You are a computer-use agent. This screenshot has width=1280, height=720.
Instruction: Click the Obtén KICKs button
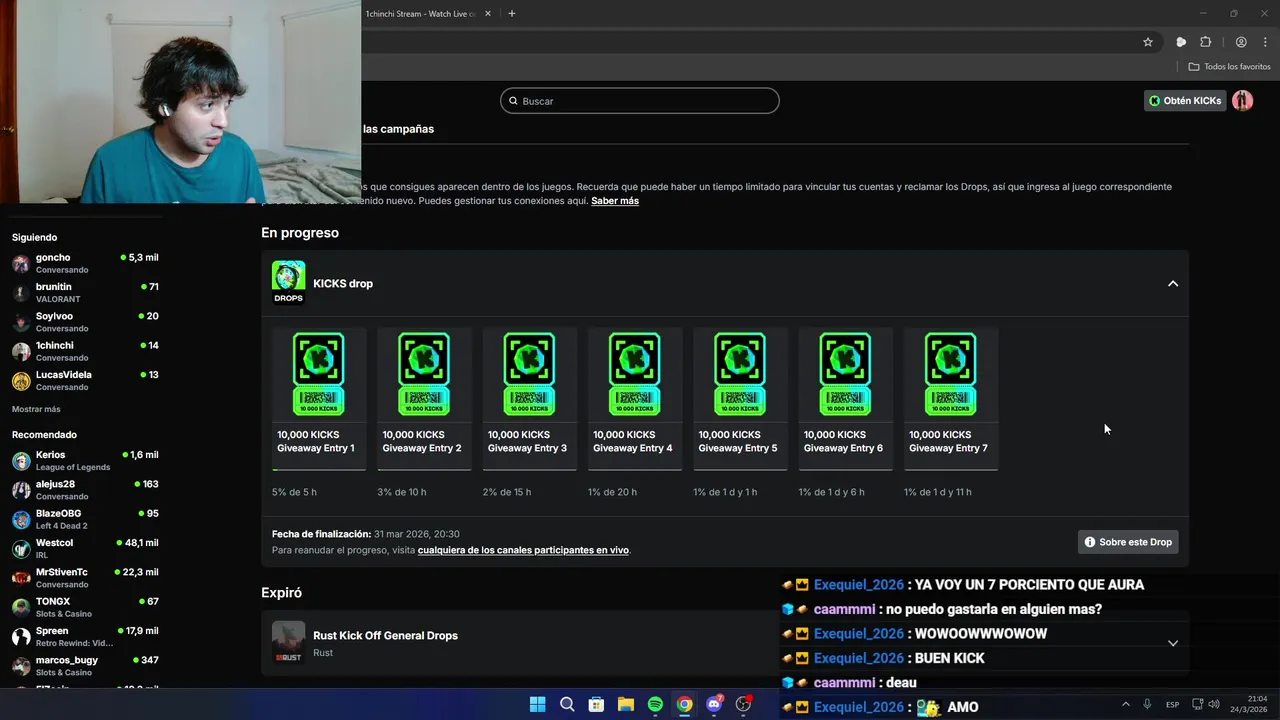pyautogui.click(x=1185, y=101)
